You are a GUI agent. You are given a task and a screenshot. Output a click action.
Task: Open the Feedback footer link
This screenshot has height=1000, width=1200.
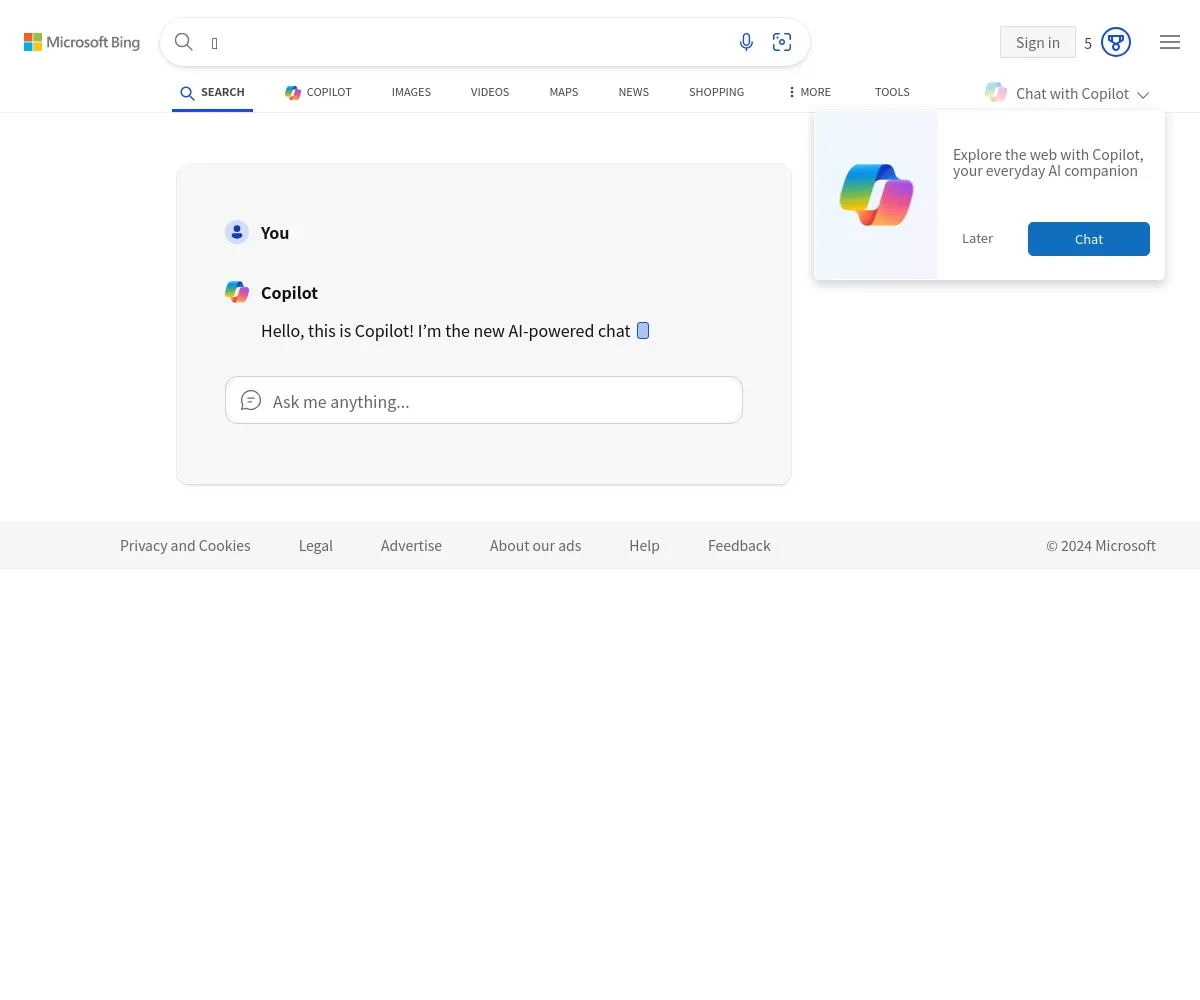click(x=739, y=545)
